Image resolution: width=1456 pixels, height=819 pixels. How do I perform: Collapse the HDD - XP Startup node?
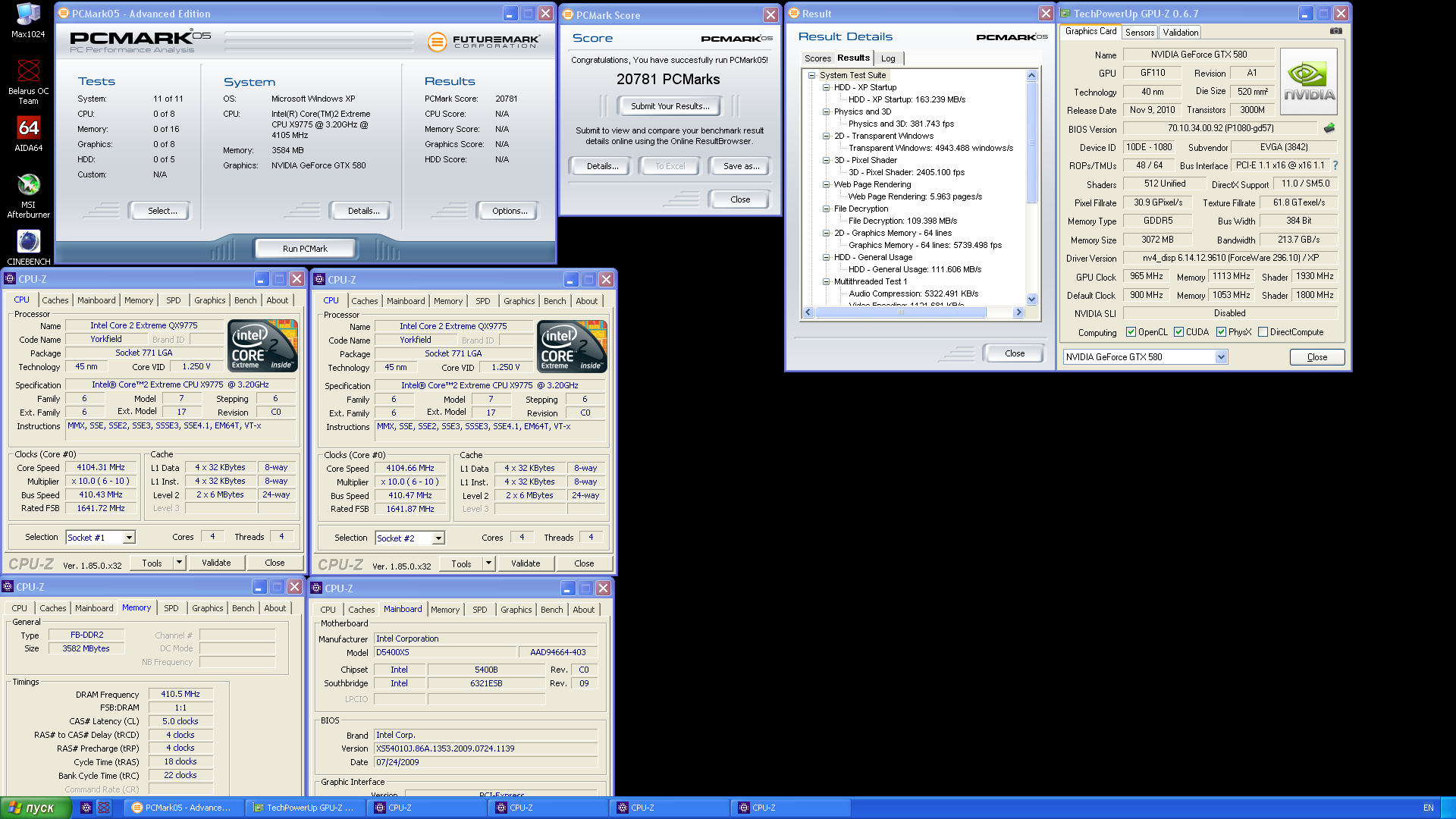826,87
